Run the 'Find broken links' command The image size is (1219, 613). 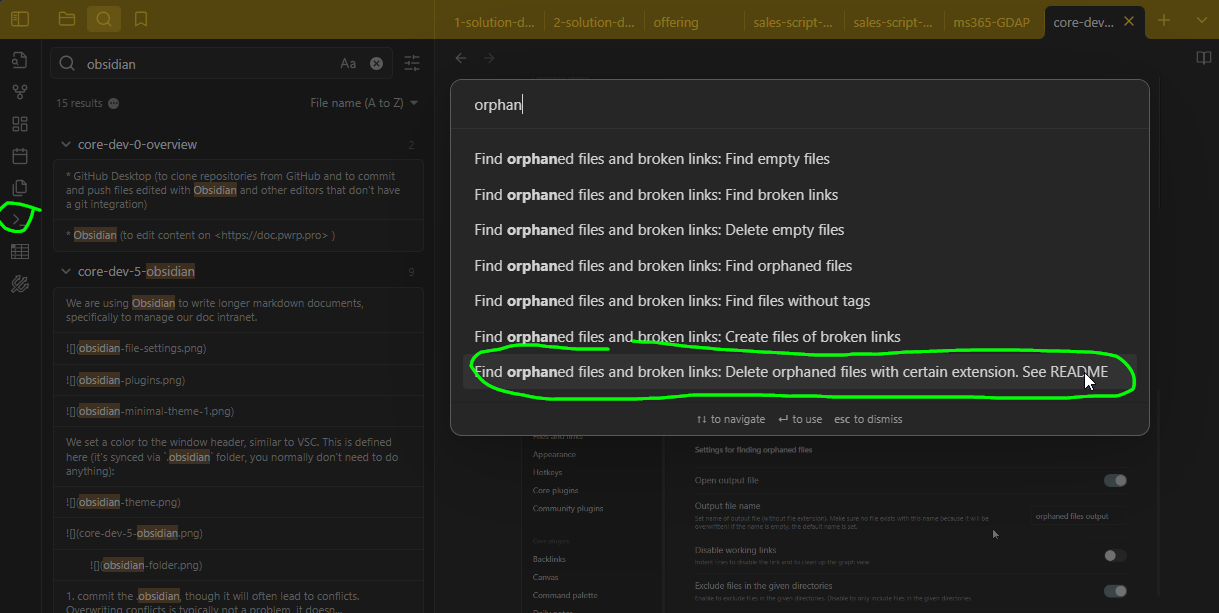(799, 194)
